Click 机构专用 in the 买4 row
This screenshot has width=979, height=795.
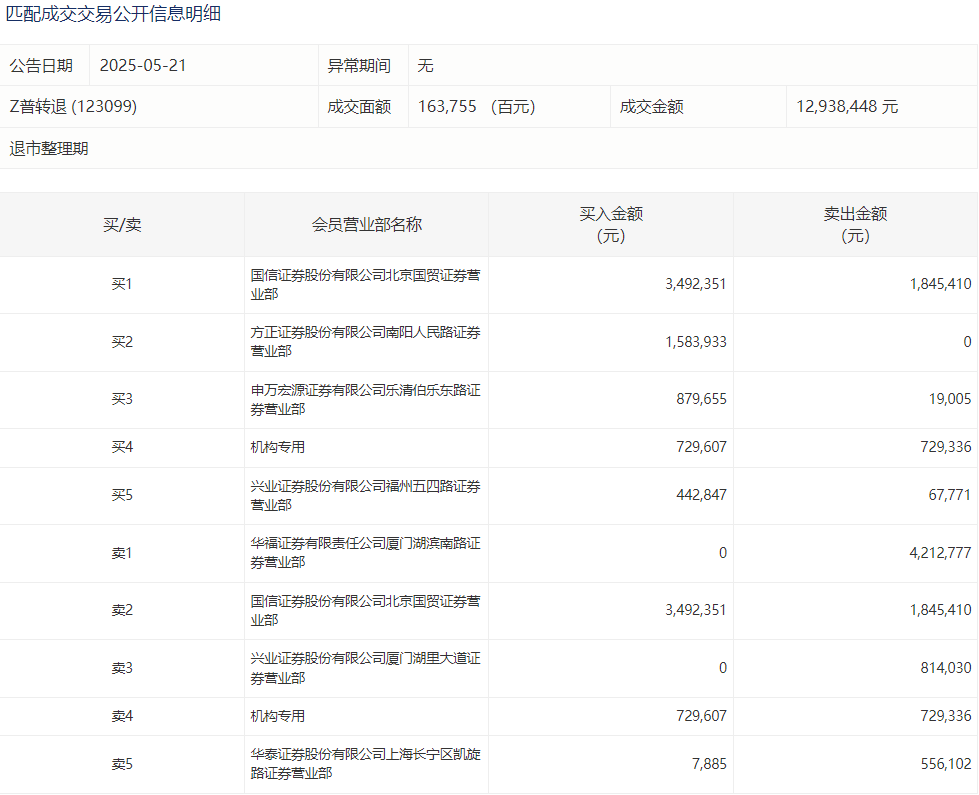pyautogui.click(x=278, y=448)
